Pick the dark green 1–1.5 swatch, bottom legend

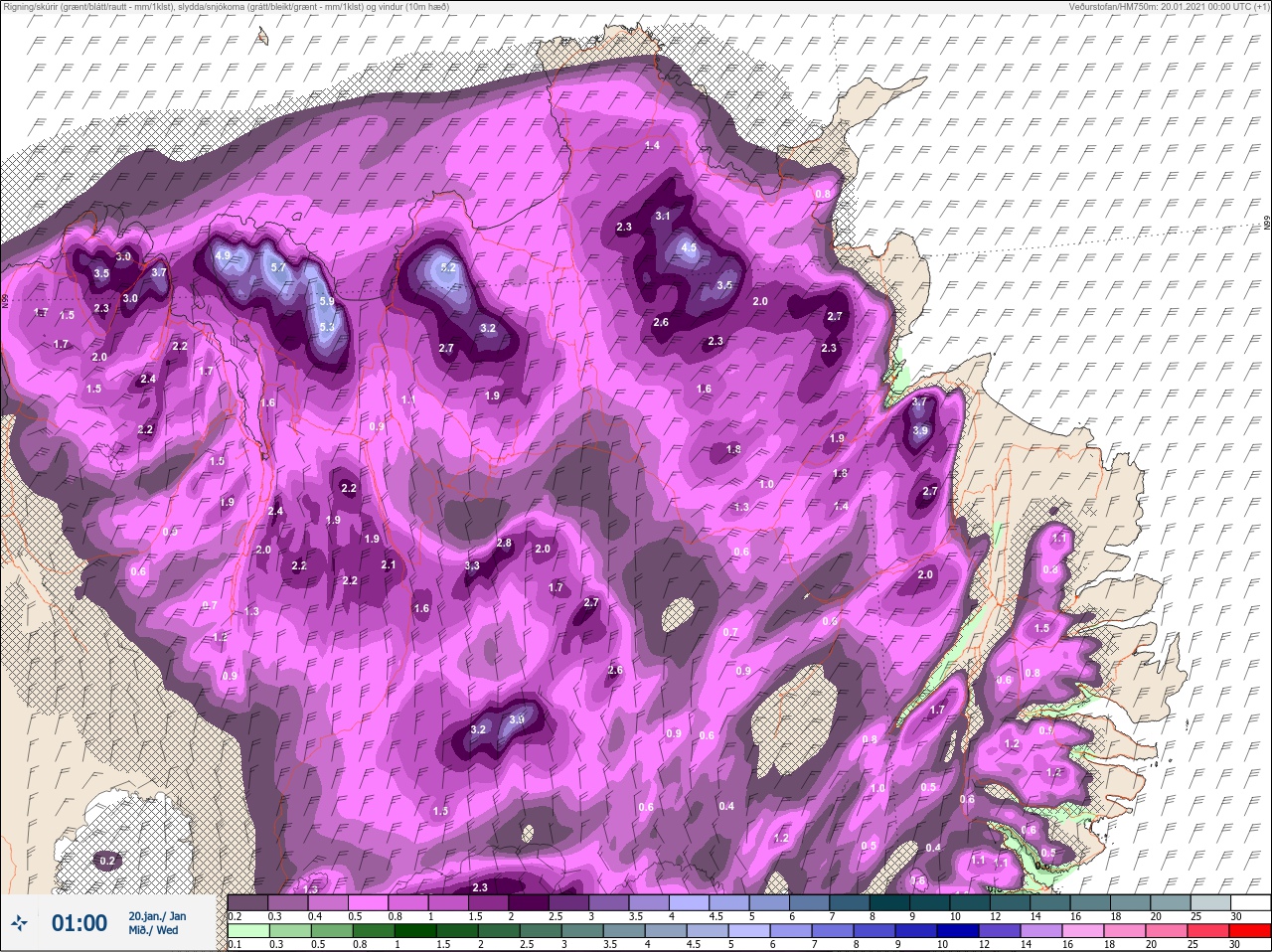click(416, 932)
